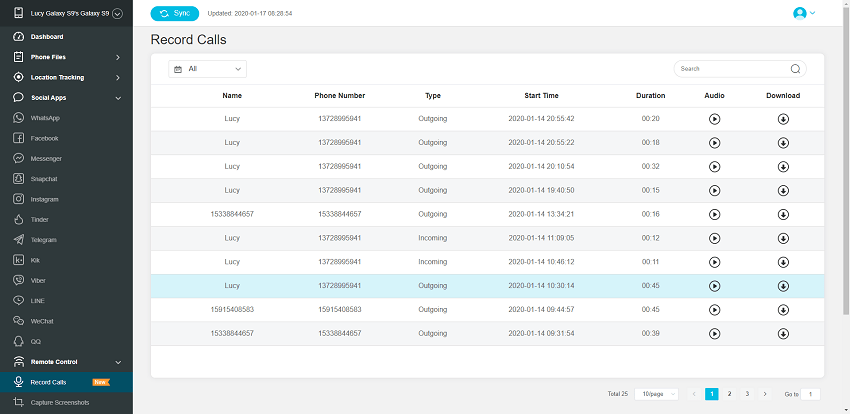Open QQ in the sidebar
This screenshot has width=850, height=414.
coord(66,341)
